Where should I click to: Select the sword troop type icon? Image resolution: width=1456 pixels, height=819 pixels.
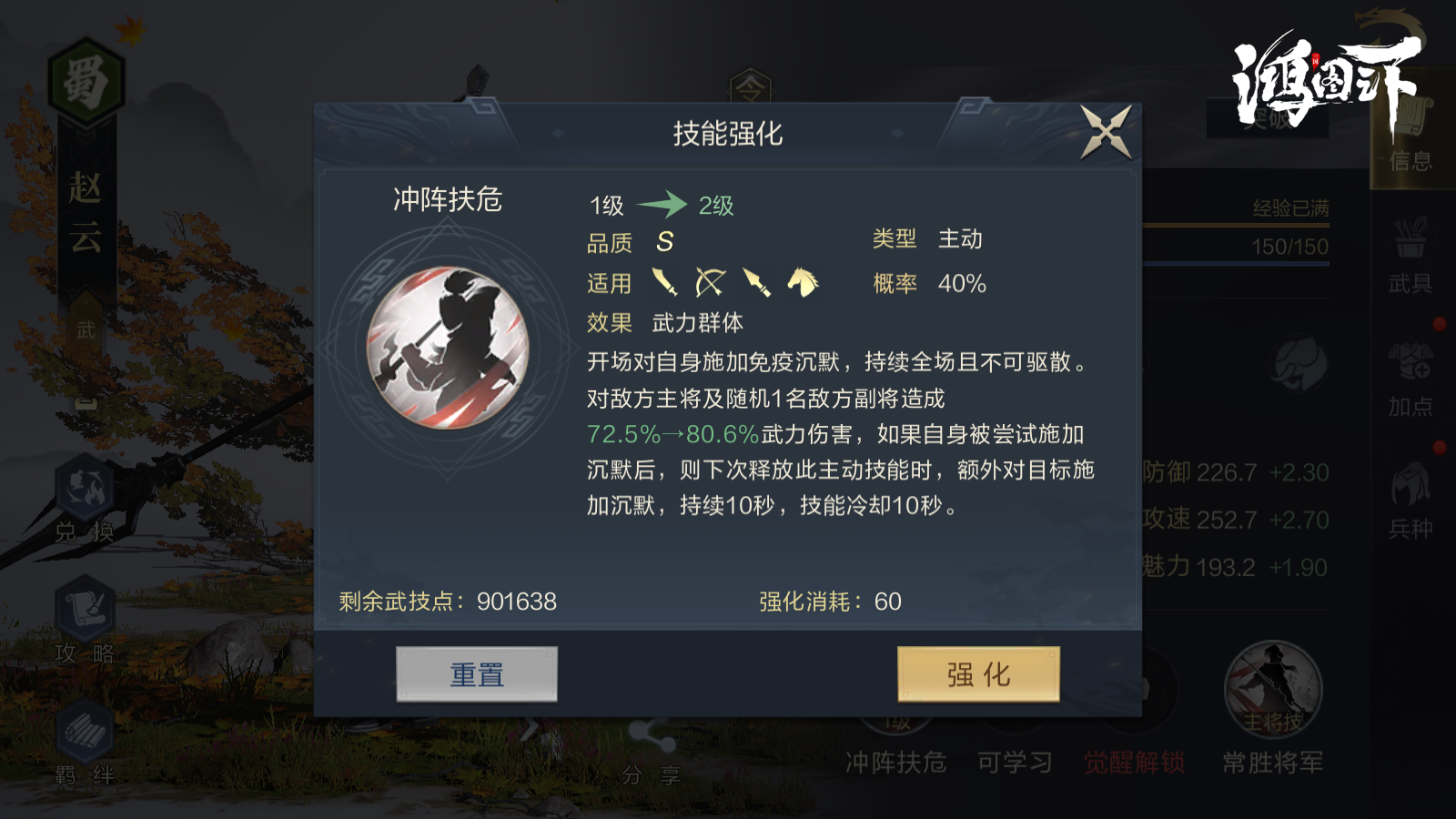[664, 282]
